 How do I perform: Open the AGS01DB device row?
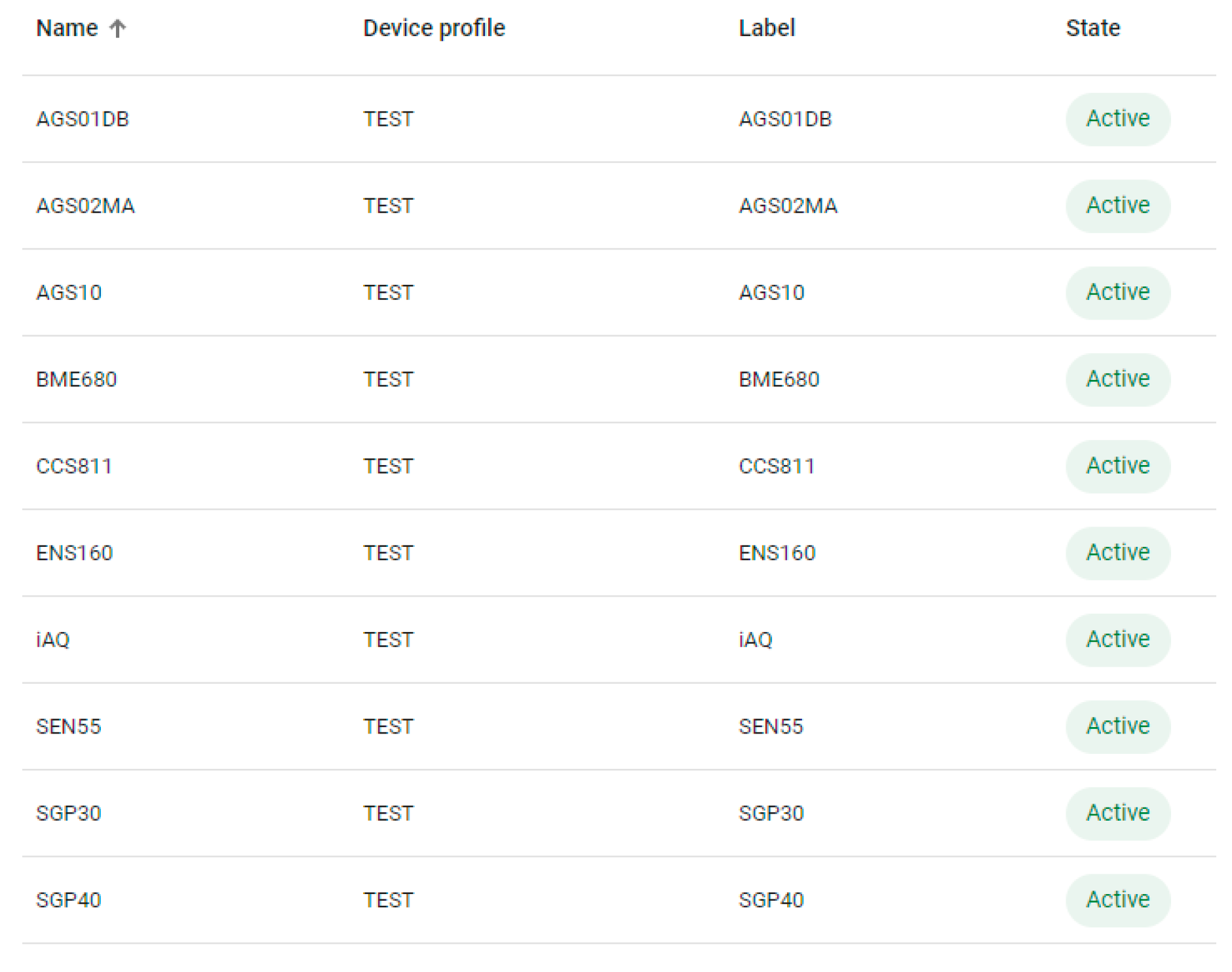[x=83, y=119]
